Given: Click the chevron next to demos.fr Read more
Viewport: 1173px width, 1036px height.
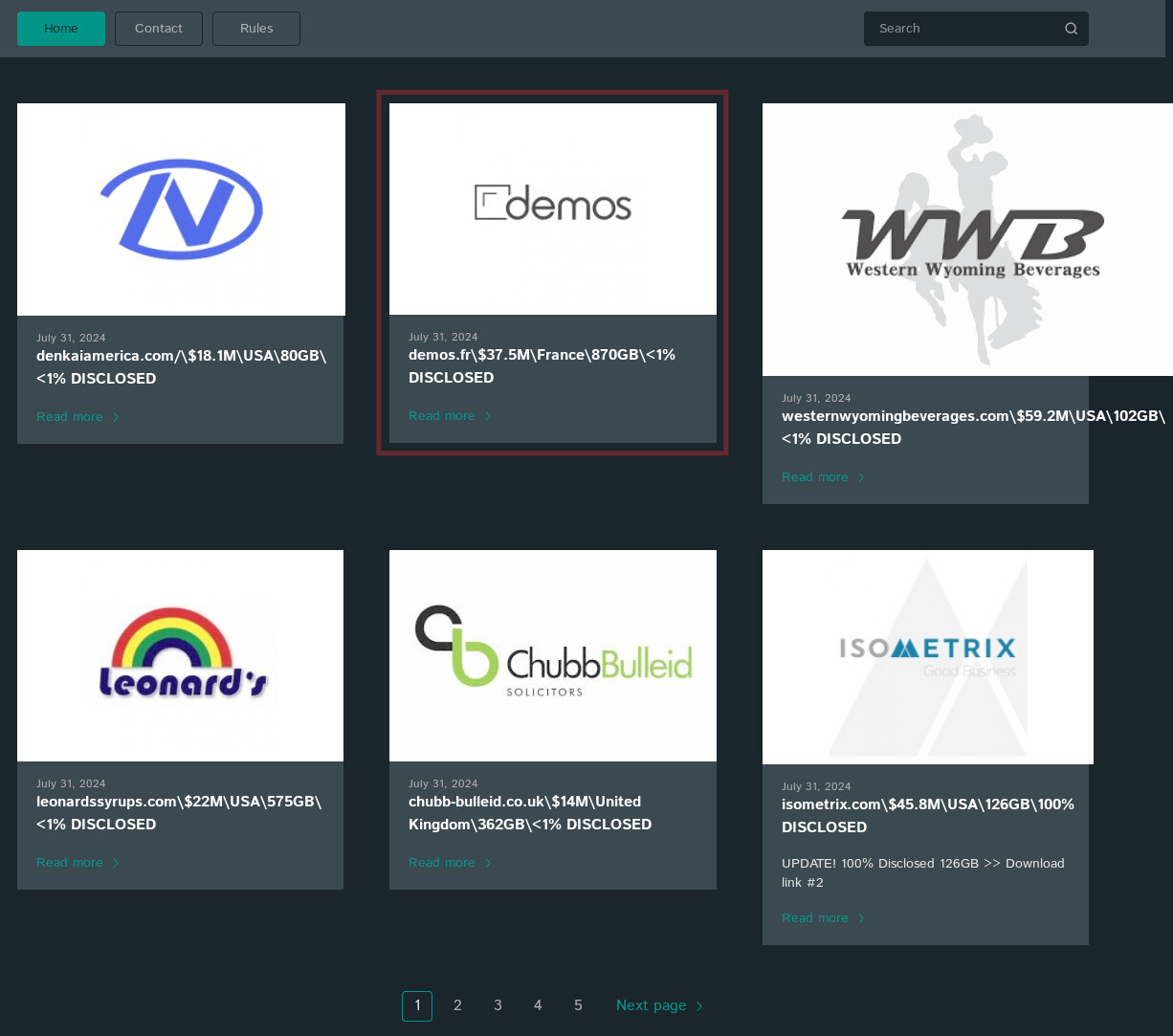Looking at the screenshot, I should [488, 416].
